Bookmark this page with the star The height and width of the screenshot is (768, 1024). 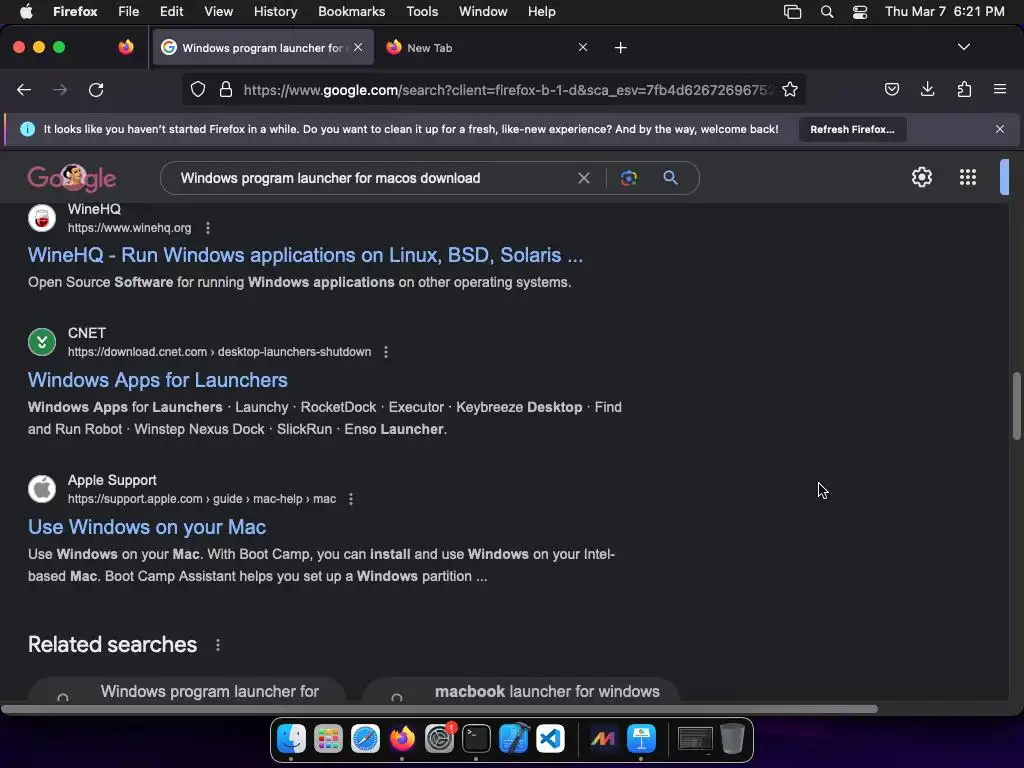pyautogui.click(x=790, y=89)
